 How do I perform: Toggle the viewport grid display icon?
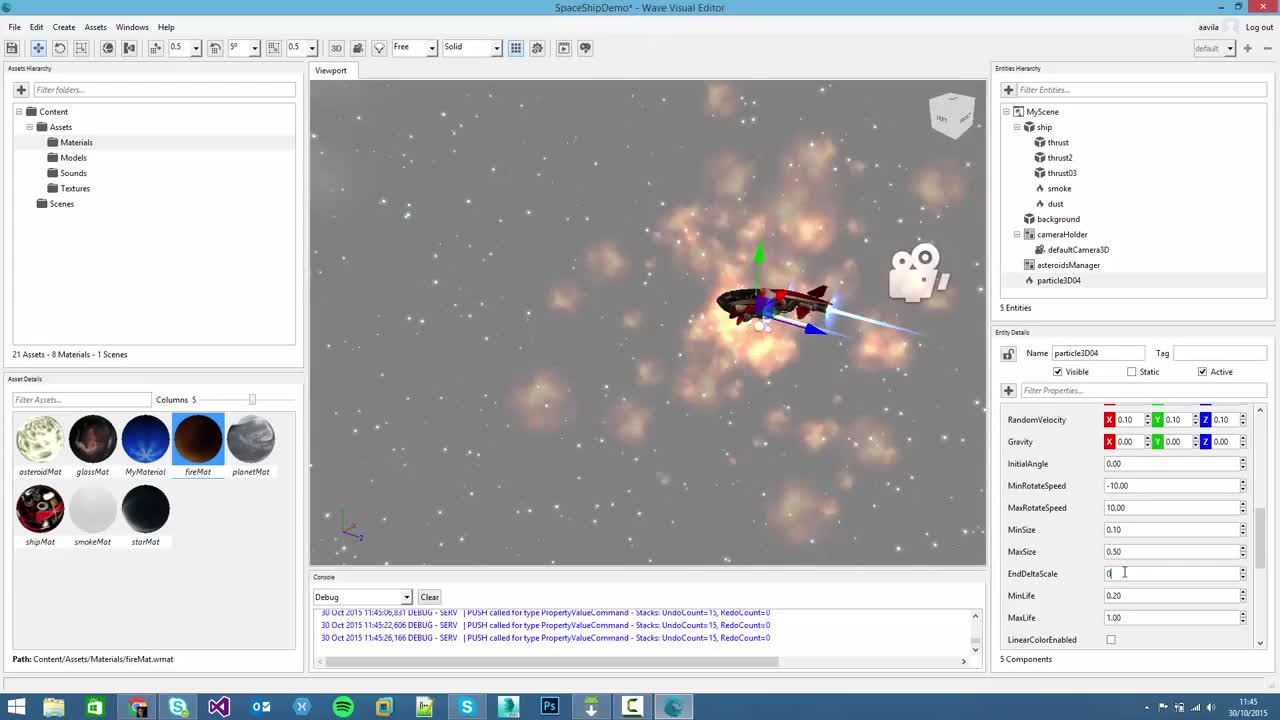[516, 47]
